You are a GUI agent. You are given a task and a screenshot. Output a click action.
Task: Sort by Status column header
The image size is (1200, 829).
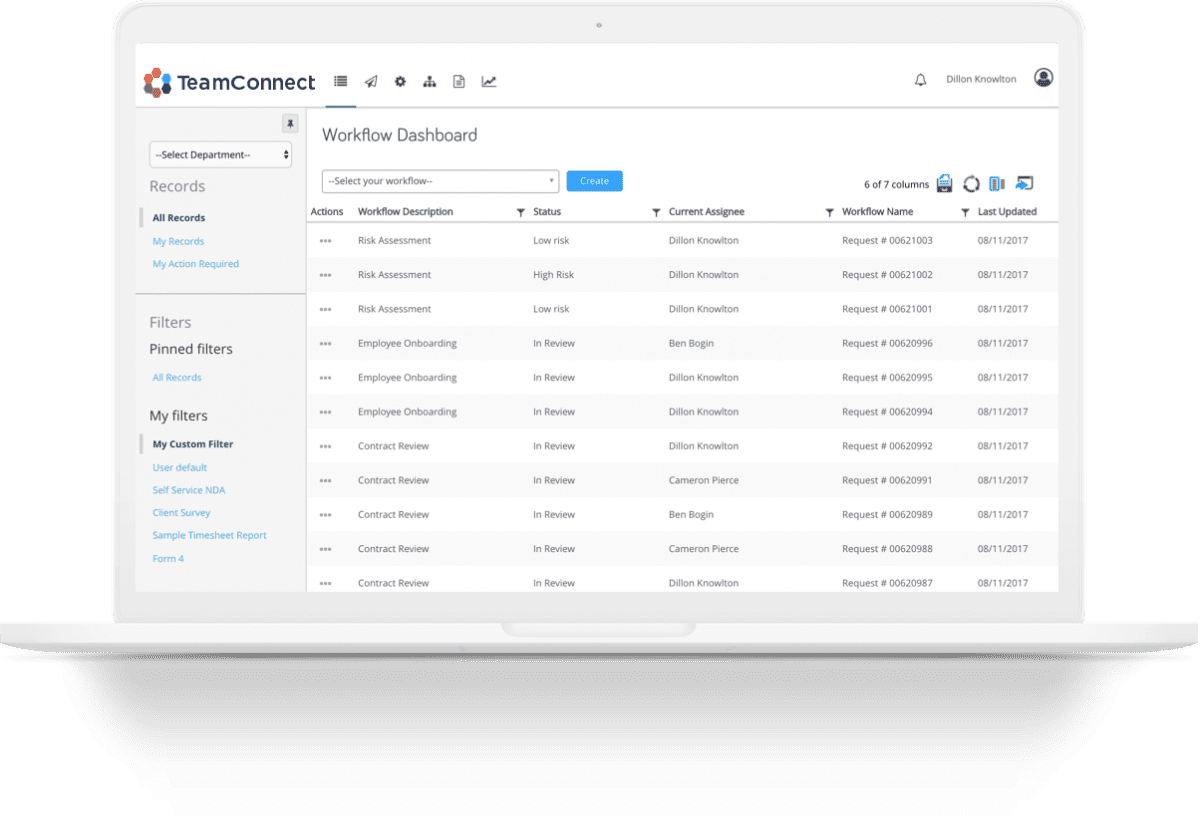[547, 212]
